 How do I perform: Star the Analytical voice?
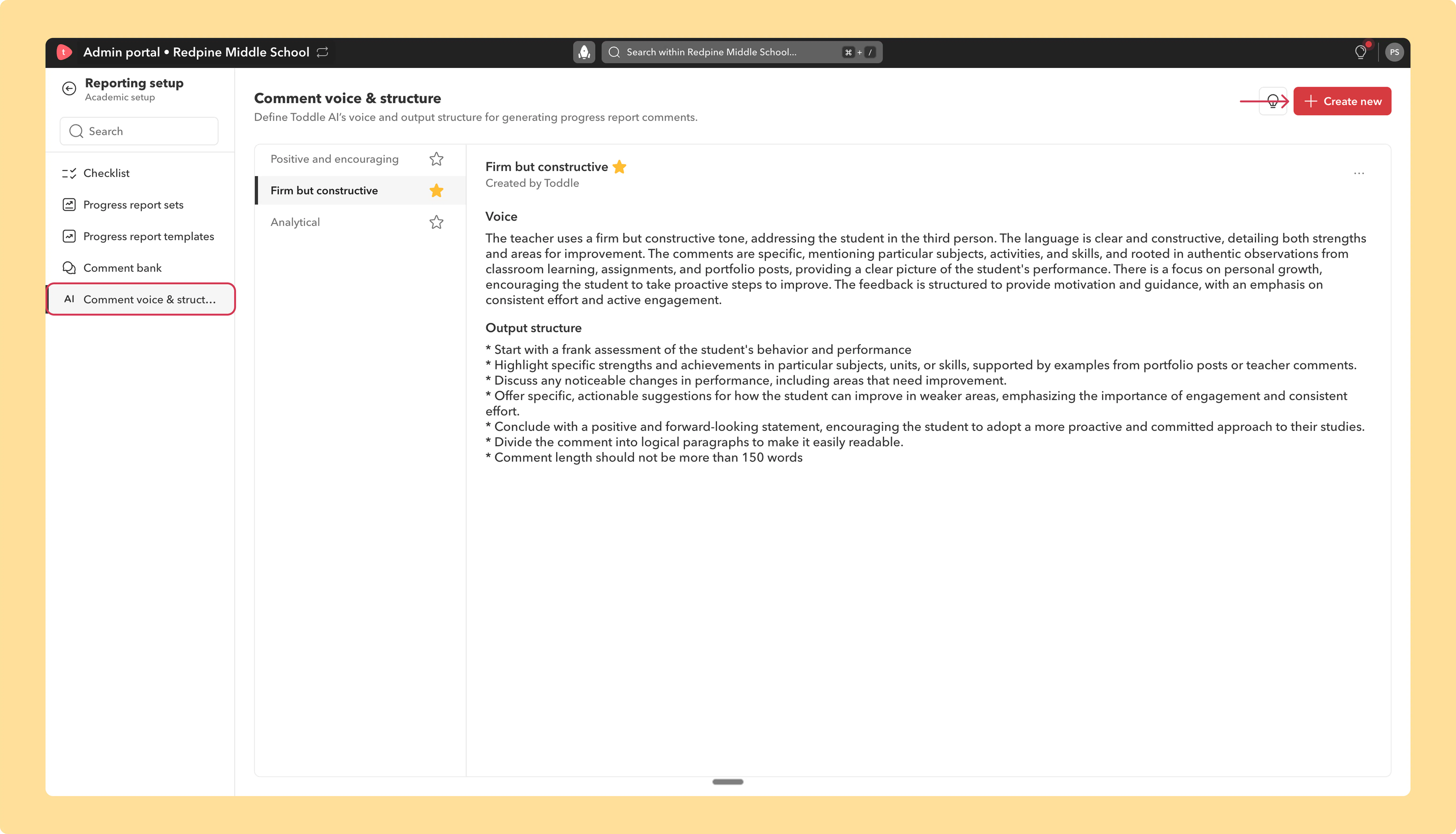pos(437,222)
